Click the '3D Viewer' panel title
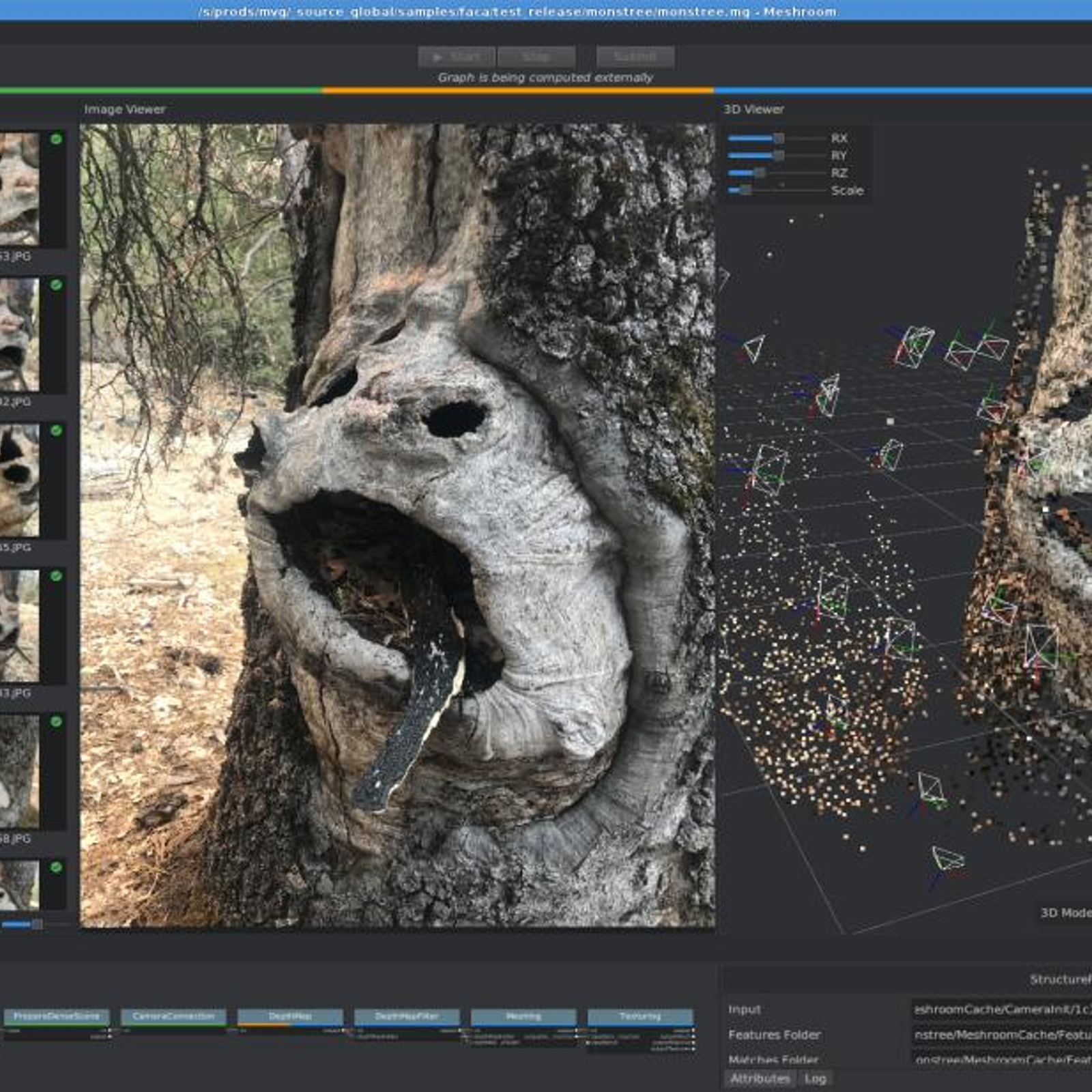1092x1092 pixels. 753,109
